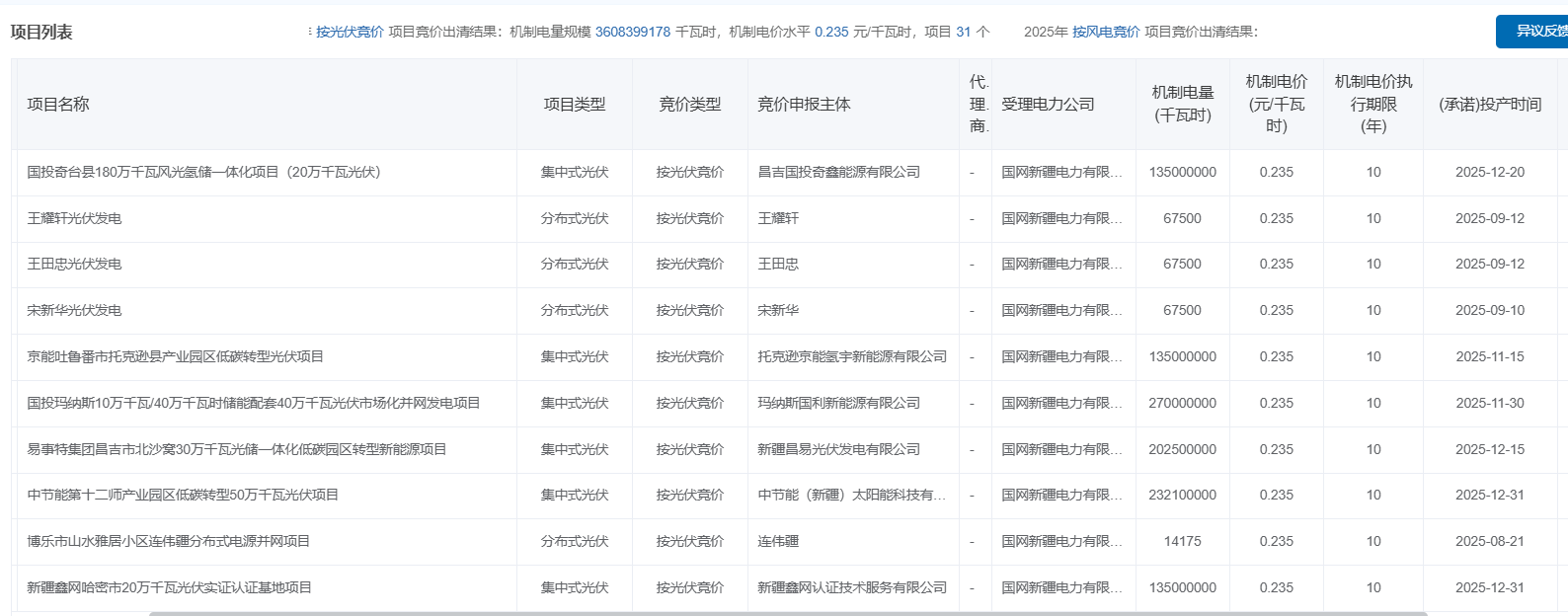The width and height of the screenshot is (1568, 616).
Task: Click the 竞价申报主体 column header
Action: [x=804, y=104]
